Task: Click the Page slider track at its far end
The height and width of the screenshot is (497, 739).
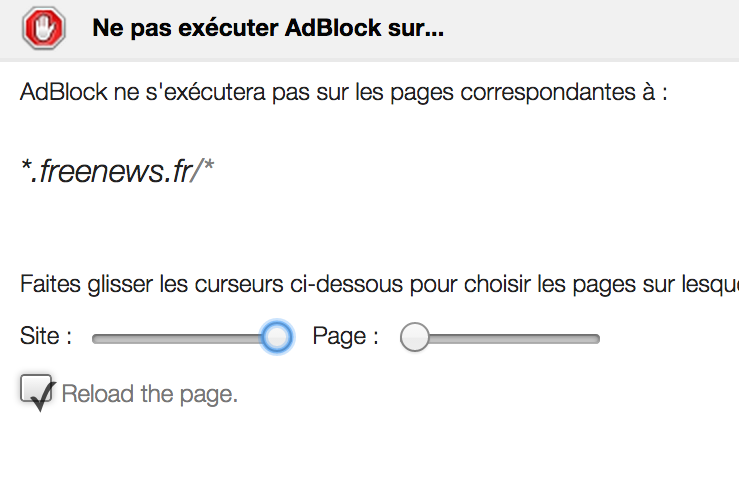Action: coord(596,339)
